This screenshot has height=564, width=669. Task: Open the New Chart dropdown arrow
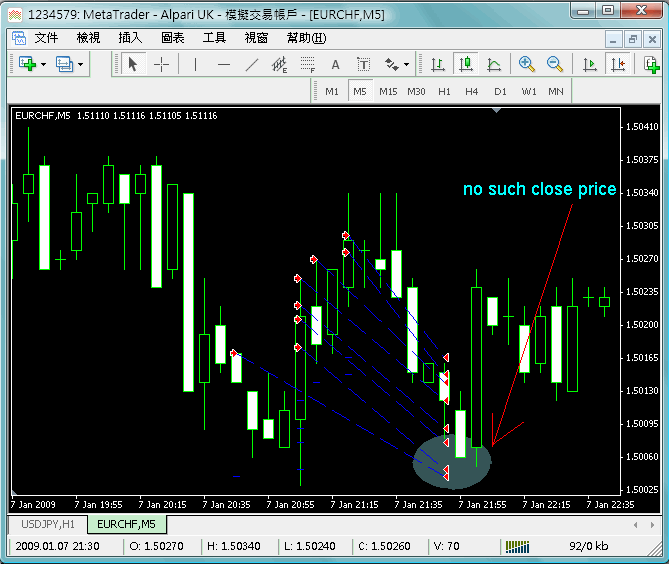coord(44,65)
